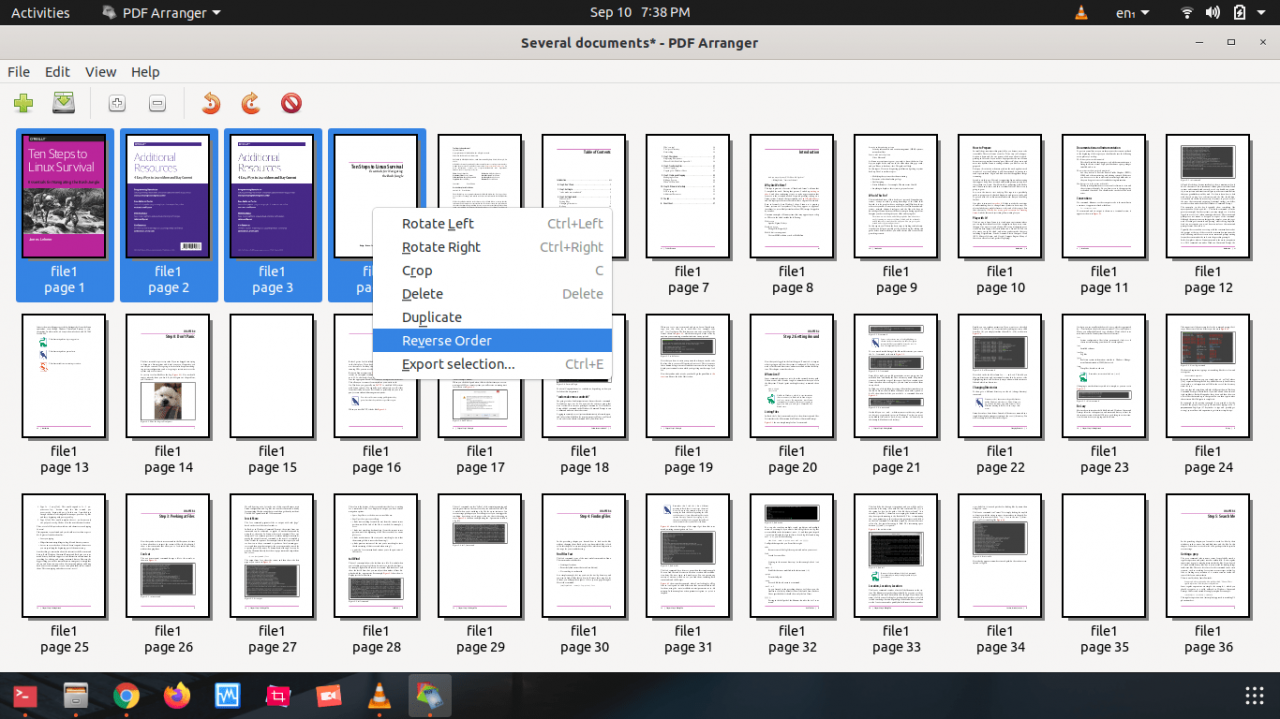Click the green plus import icon

pos(23,102)
